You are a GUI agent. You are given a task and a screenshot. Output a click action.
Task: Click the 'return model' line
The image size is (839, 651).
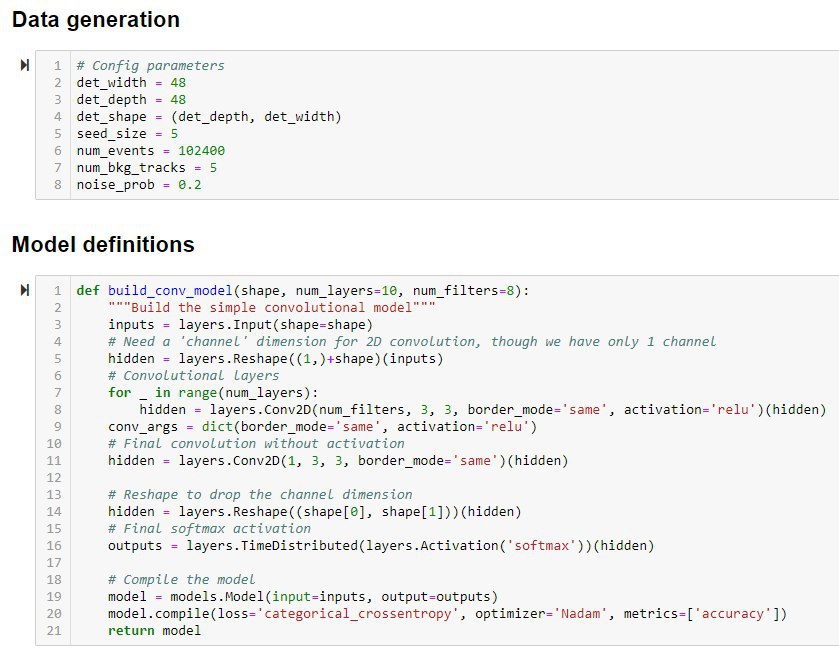(155, 631)
